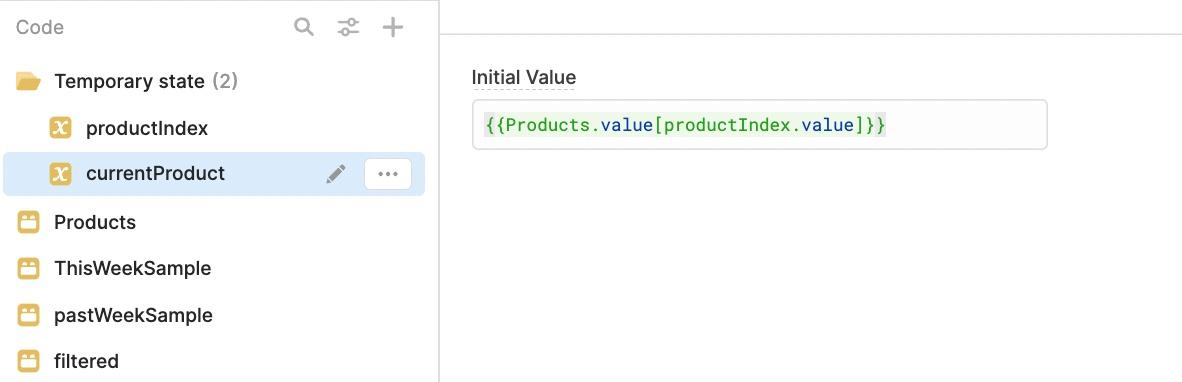Click the pastWeekSample transformer icon

coord(29,315)
